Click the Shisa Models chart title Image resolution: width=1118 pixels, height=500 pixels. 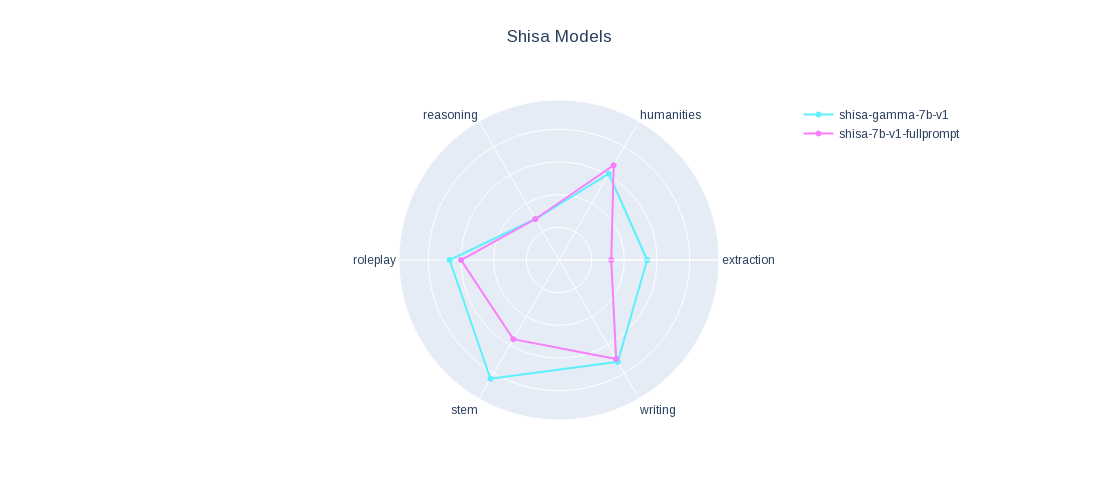click(559, 36)
